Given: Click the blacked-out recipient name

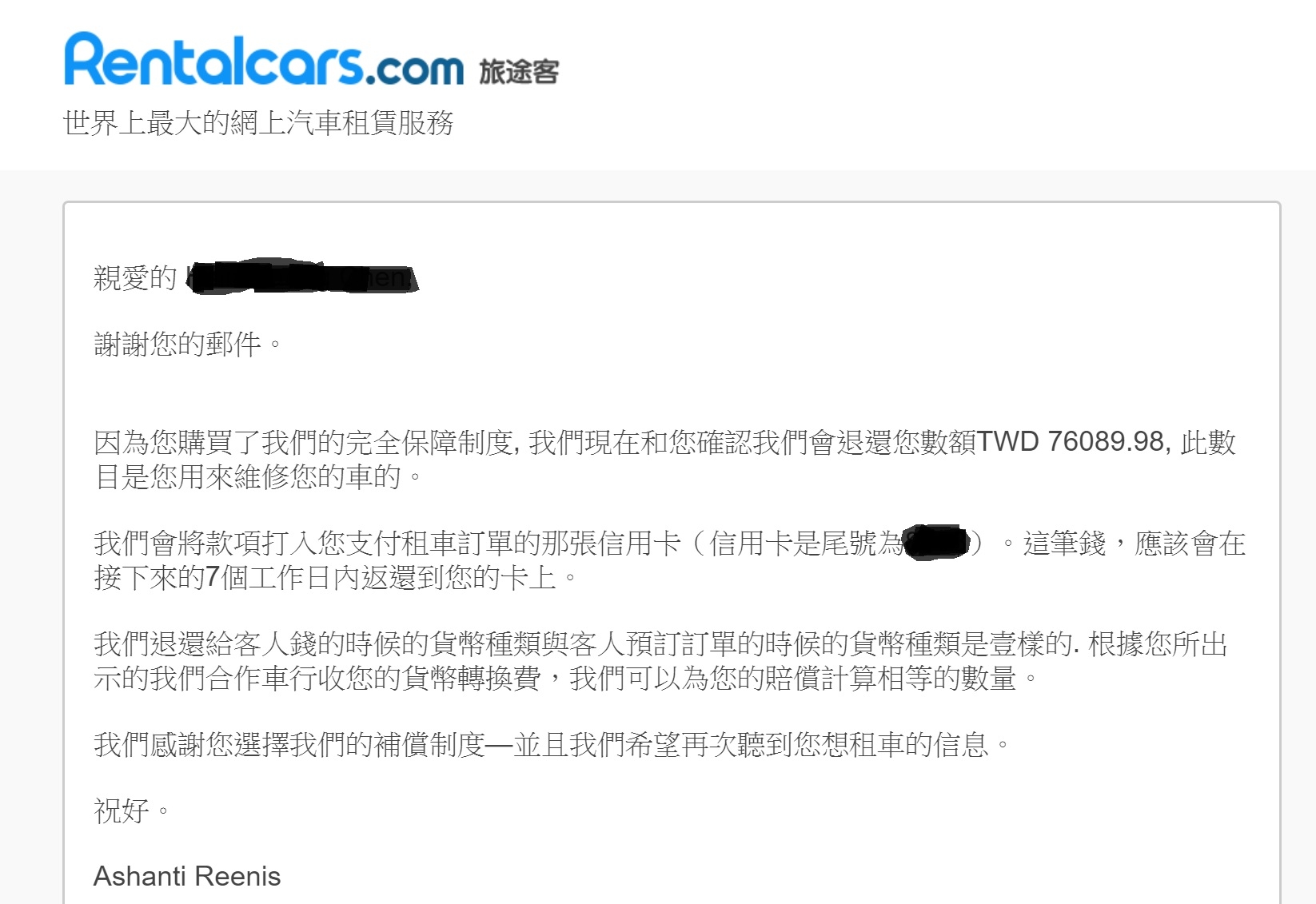Looking at the screenshot, I should click(302, 277).
